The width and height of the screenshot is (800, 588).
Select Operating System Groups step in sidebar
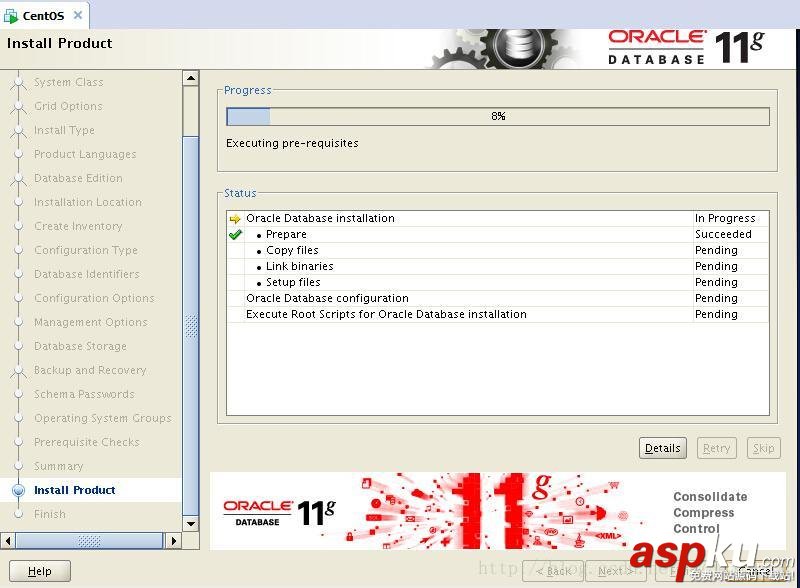click(x=103, y=418)
